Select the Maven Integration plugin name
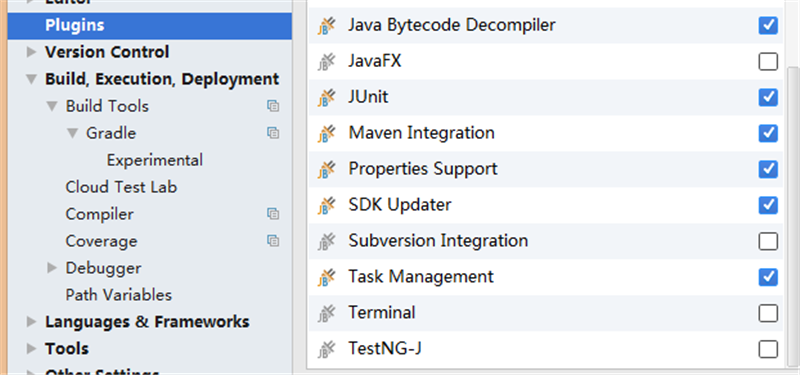 pyautogui.click(x=421, y=133)
